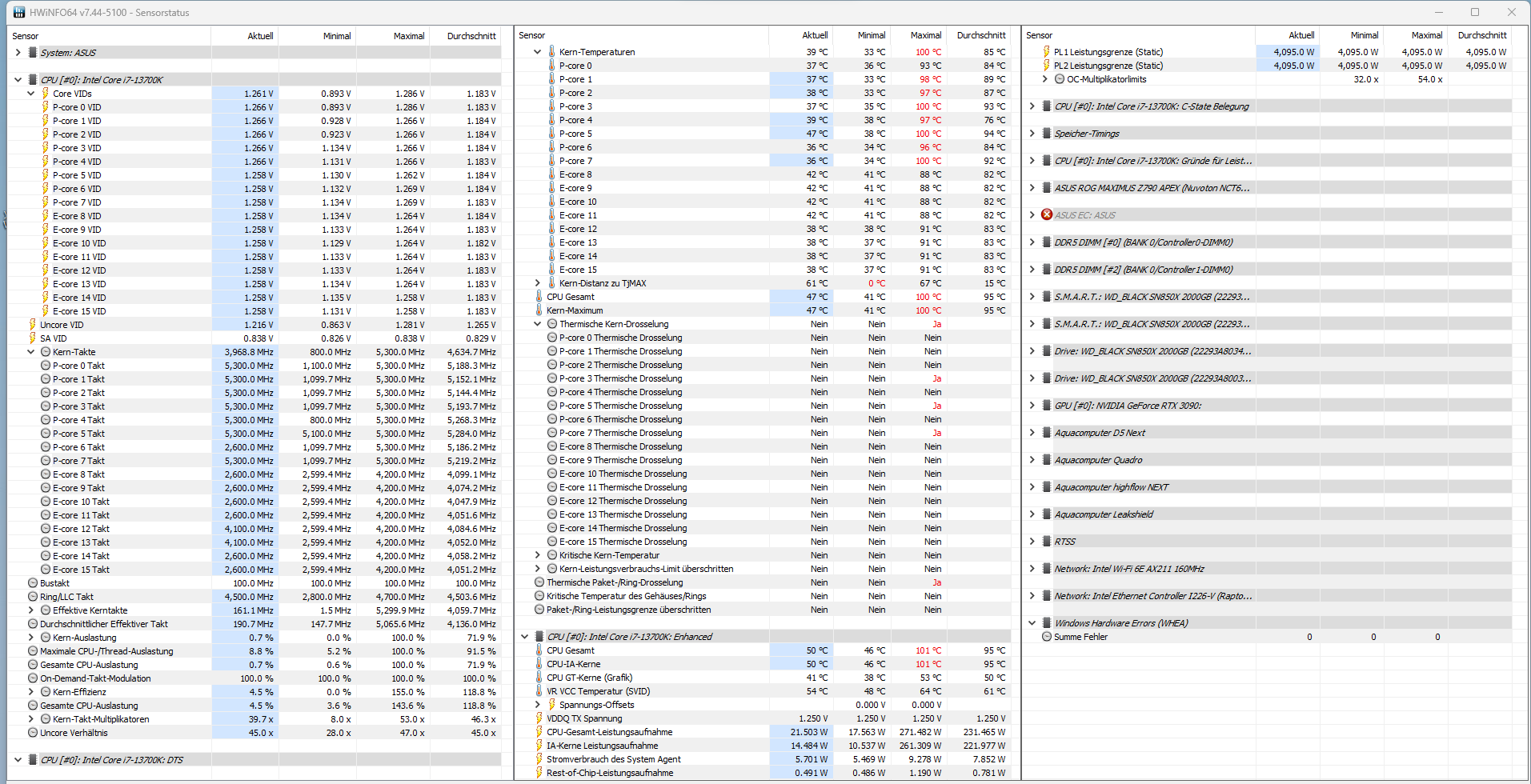Expand the Aquacomputer Quadro group
The width and height of the screenshot is (1531, 784).
[1032, 460]
